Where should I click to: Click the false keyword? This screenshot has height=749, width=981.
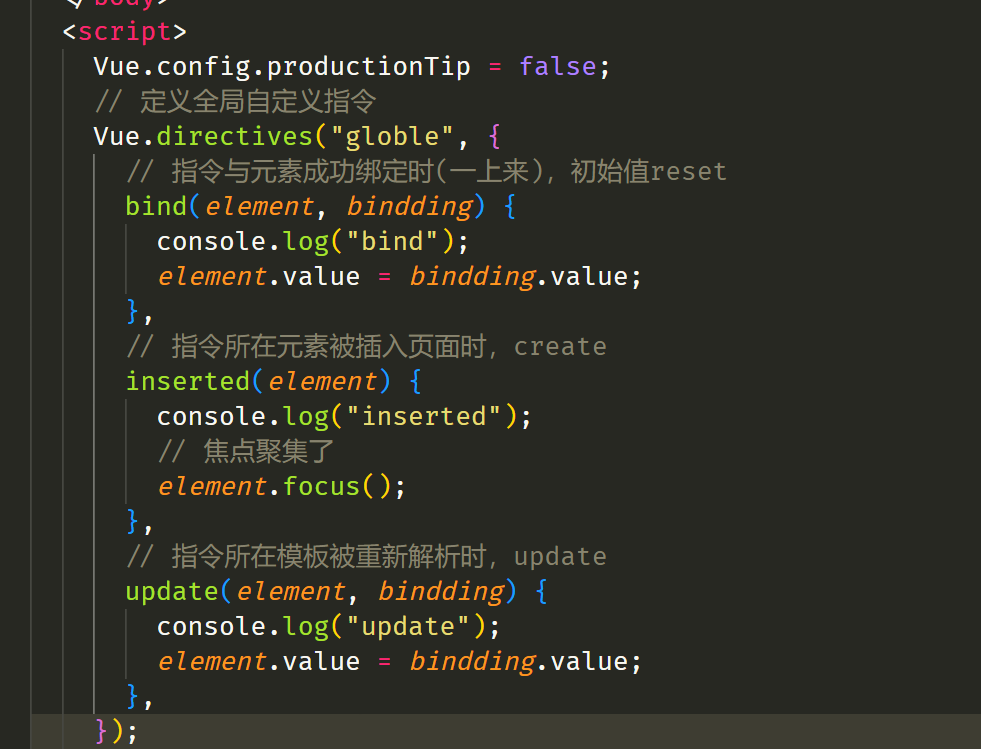click(557, 66)
